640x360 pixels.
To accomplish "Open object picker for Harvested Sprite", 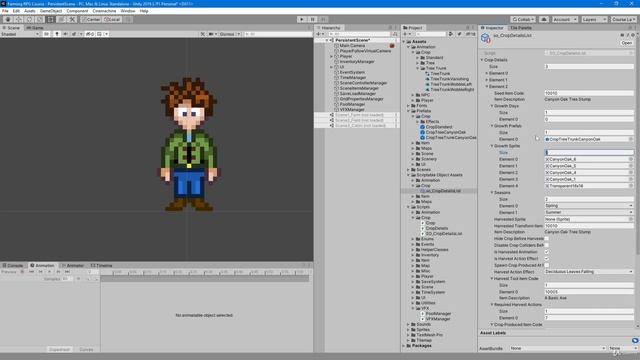I will [x=631, y=219].
